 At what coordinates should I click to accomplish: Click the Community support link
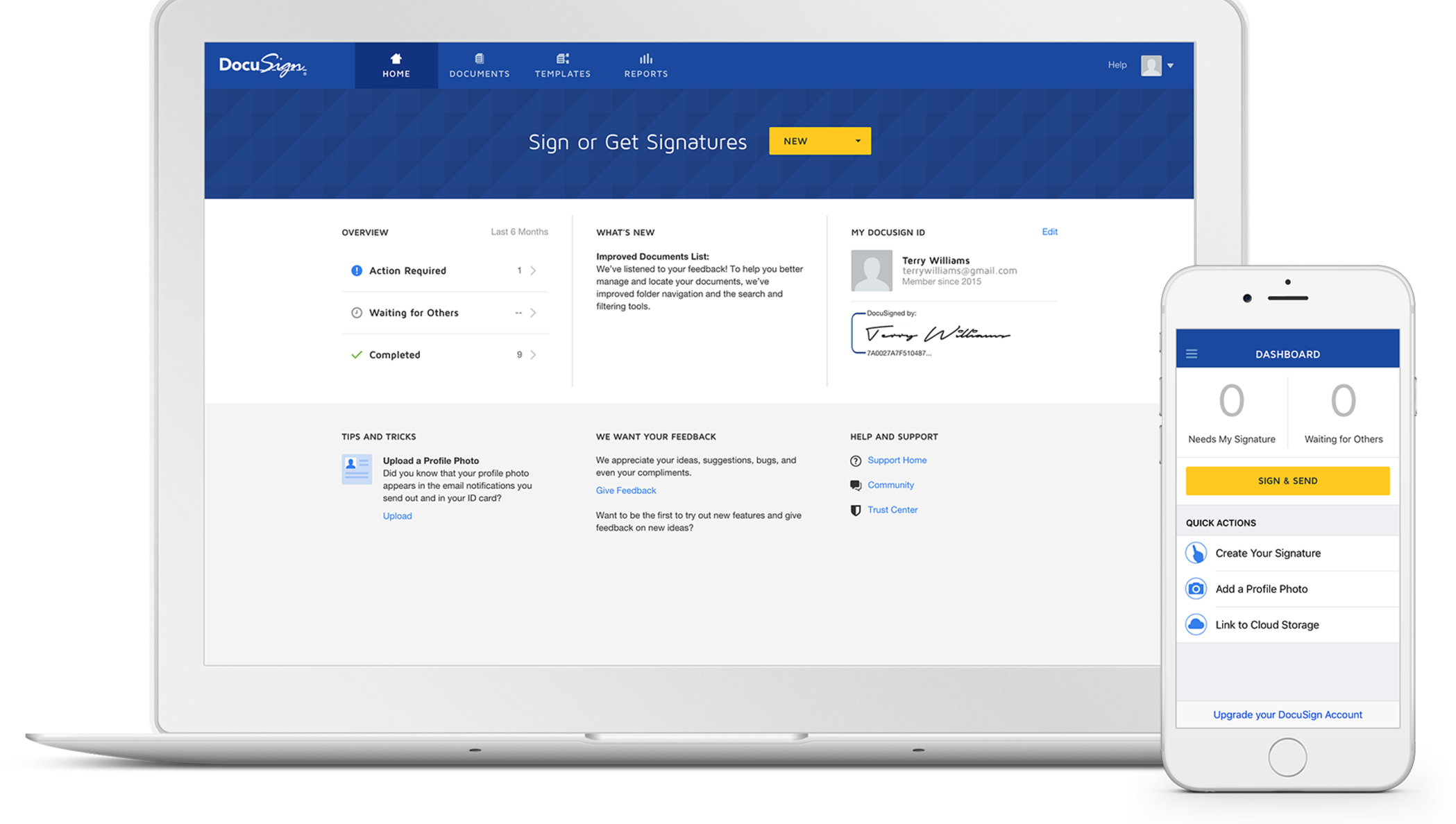(890, 485)
